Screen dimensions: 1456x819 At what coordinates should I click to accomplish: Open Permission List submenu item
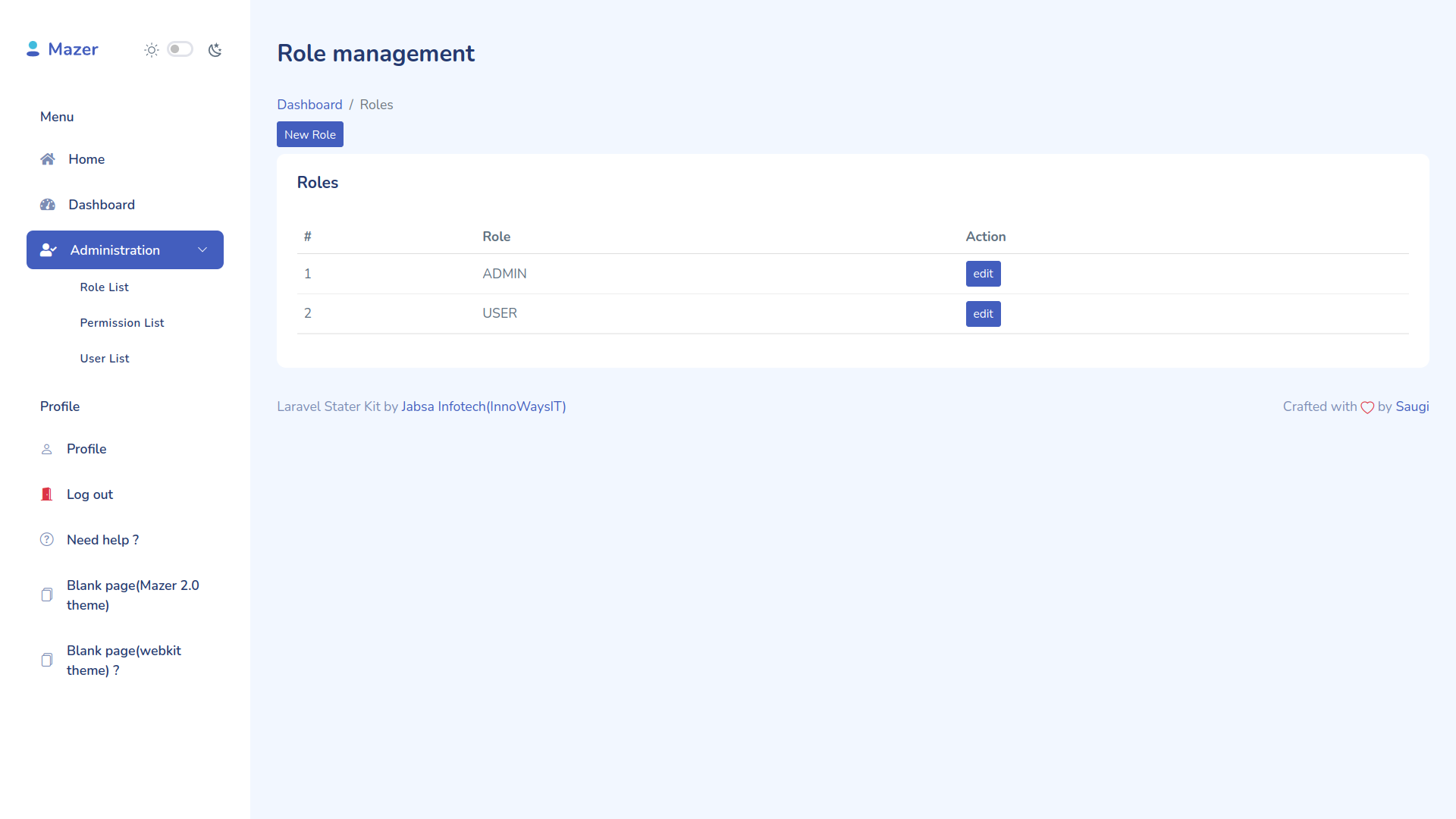tap(122, 323)
